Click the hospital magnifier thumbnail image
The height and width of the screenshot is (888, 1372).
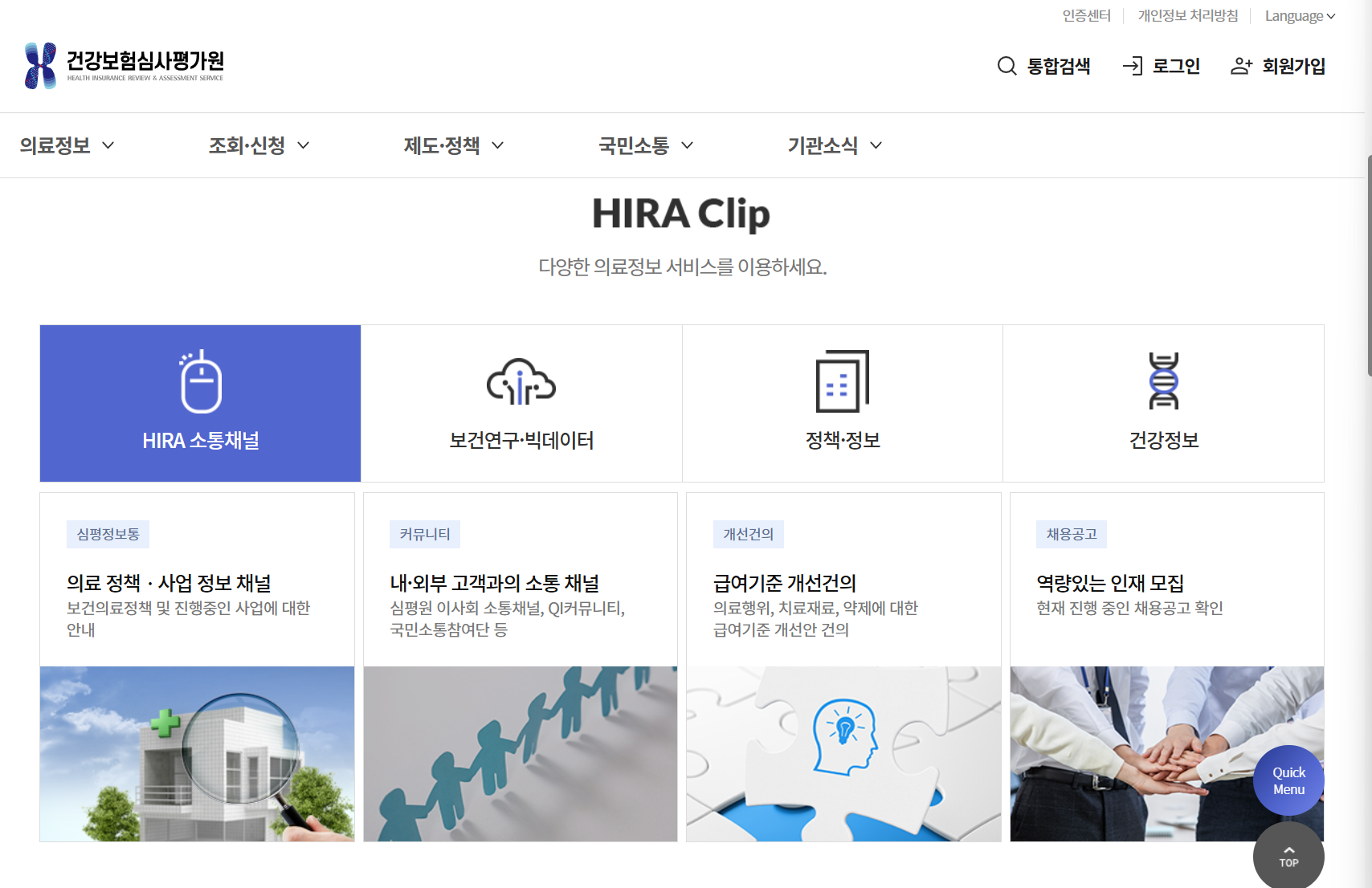[197, 754]
